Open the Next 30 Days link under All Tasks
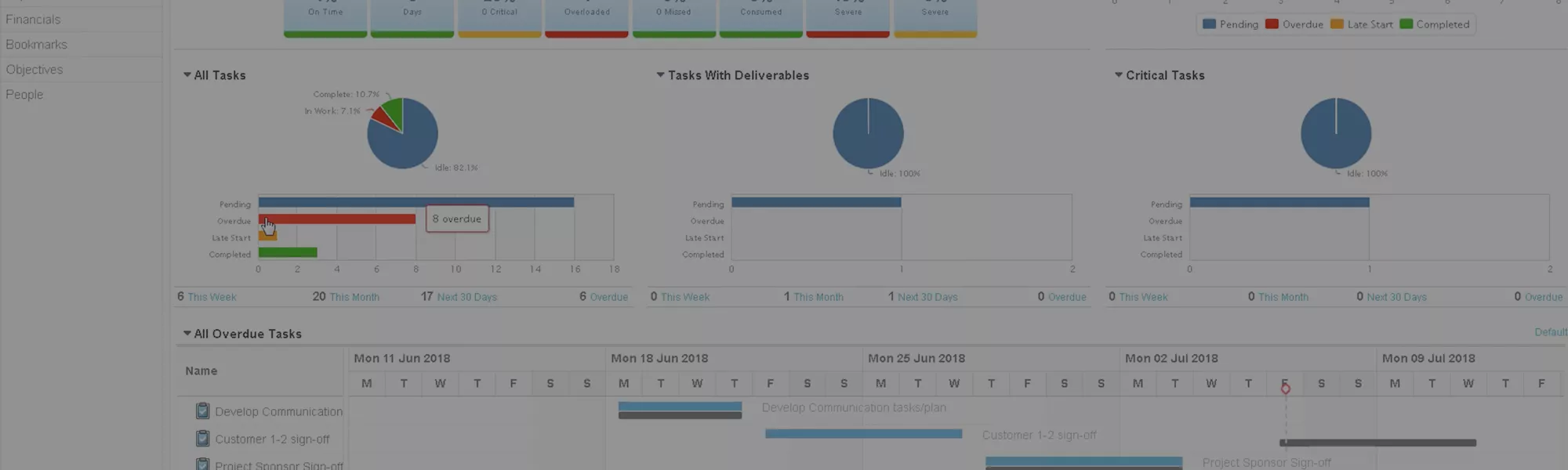This screenshot has height=470, width=1568. 466,297
